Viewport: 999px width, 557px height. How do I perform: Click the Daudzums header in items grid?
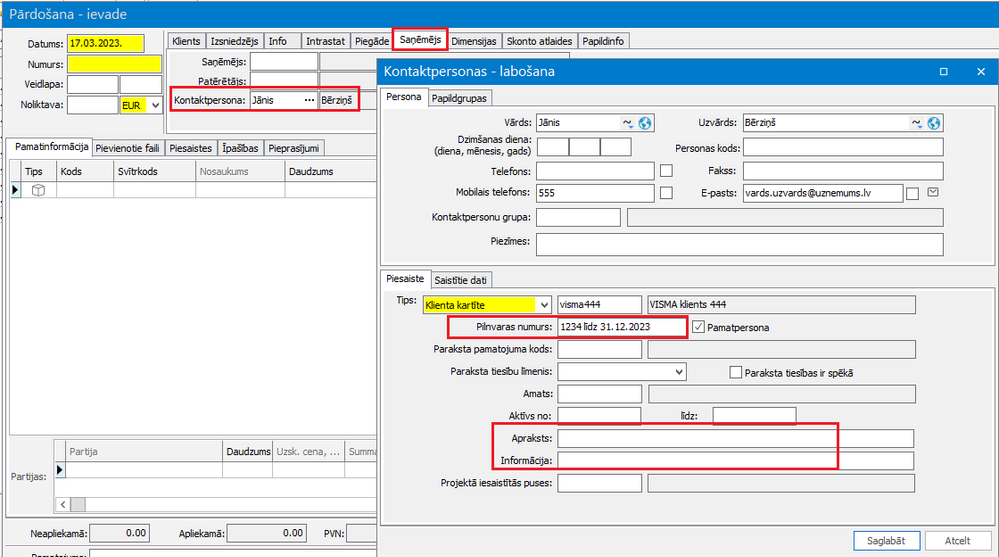tap(330, 171)
